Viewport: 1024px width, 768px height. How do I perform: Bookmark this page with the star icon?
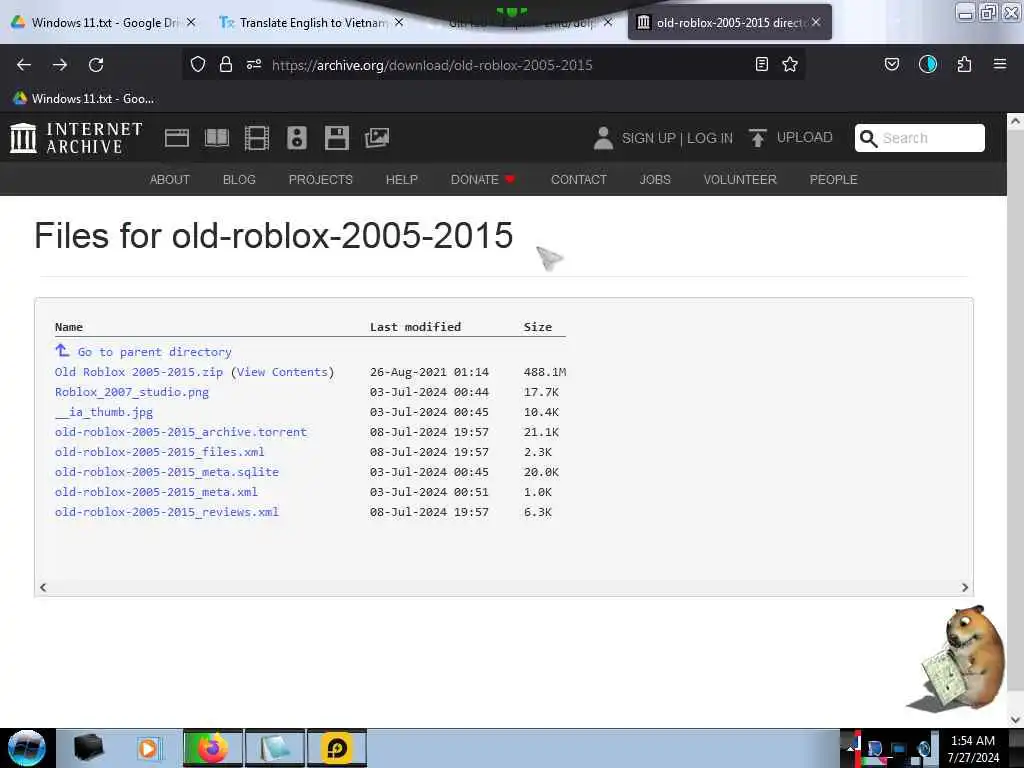[790, 64]
